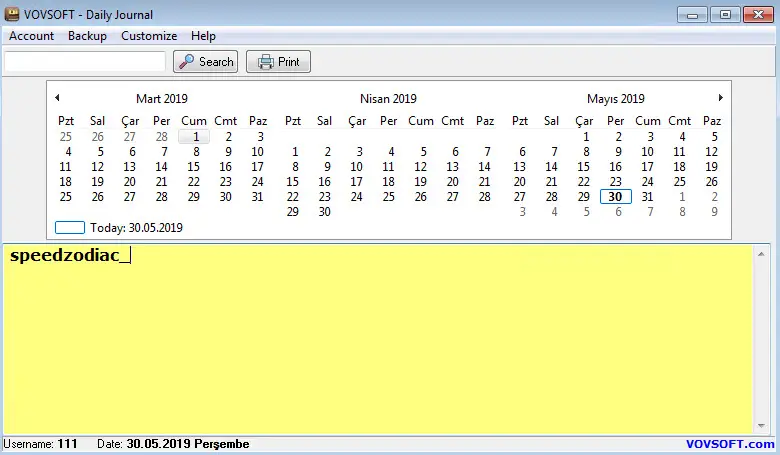The image size is (780, 455).
Task: Click the Print button
Action: [x=279, y=62]
